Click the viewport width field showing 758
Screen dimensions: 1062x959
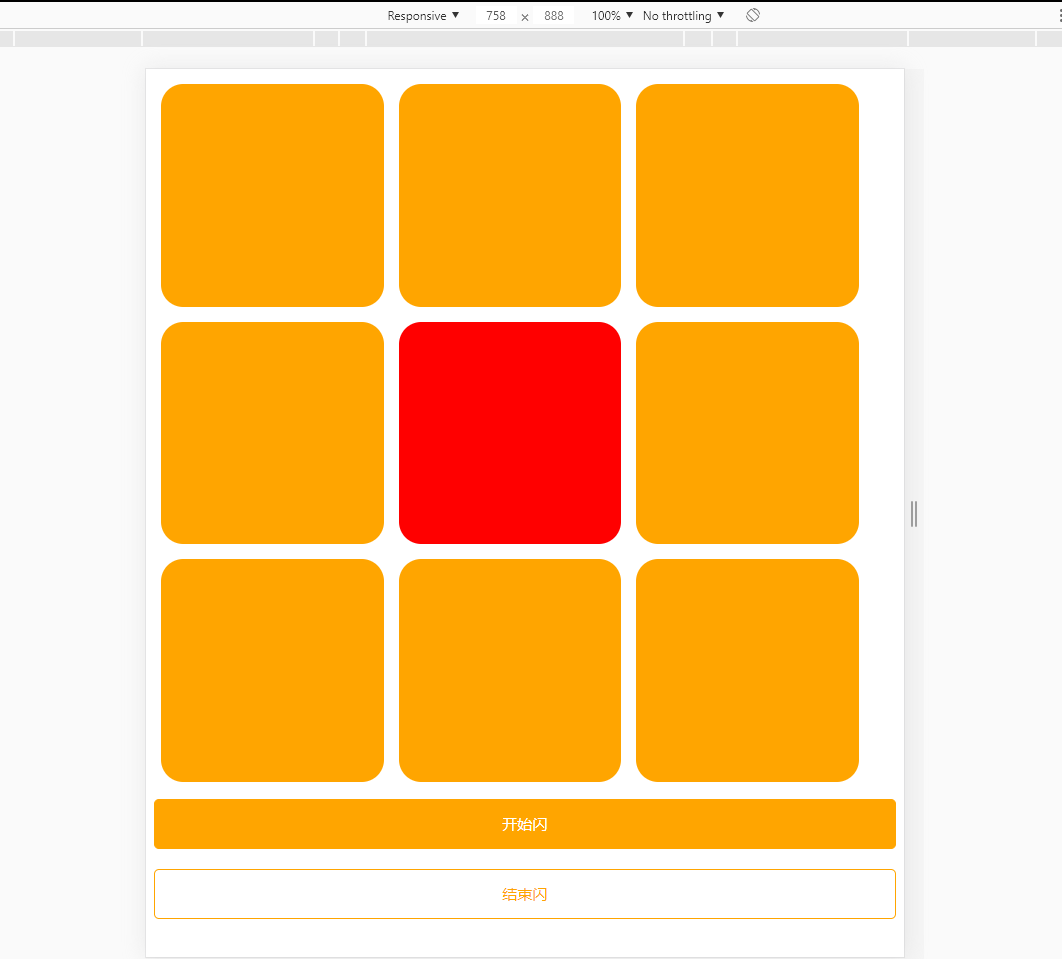pyautogui.click(x=496, y=16)
